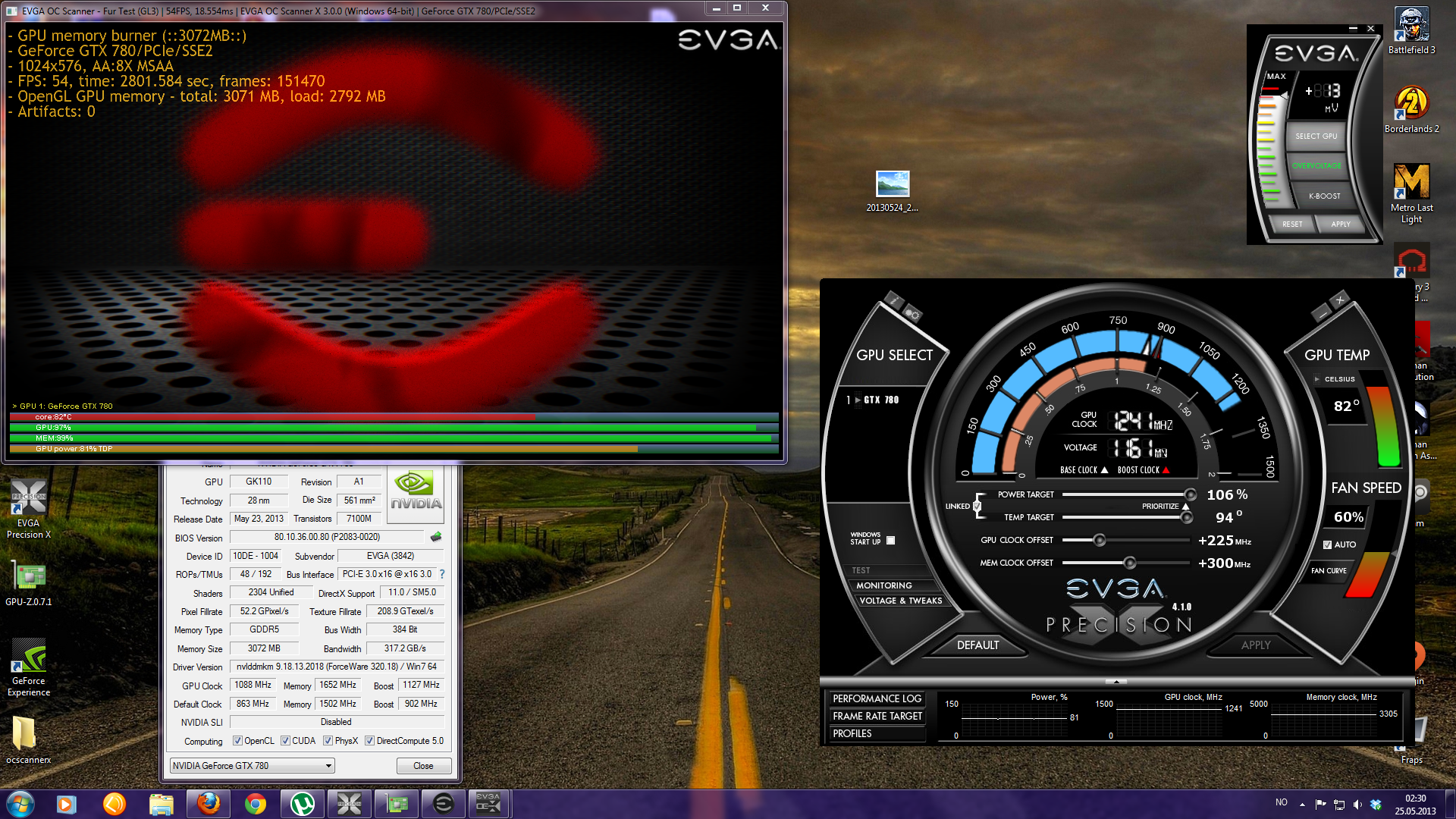The width and height of the screenshot is (1456, 819).
Task: Open Fan Curve settings
Action: (1329, 571)
